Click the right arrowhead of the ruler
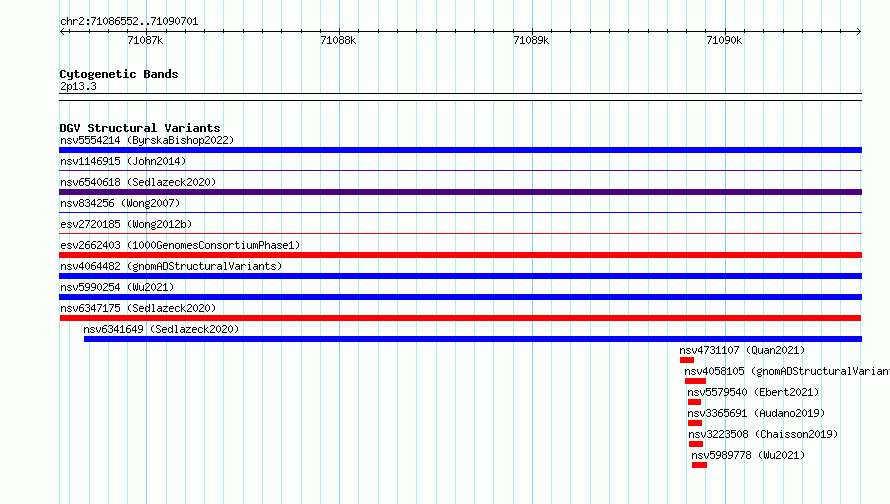 point(859,31)
